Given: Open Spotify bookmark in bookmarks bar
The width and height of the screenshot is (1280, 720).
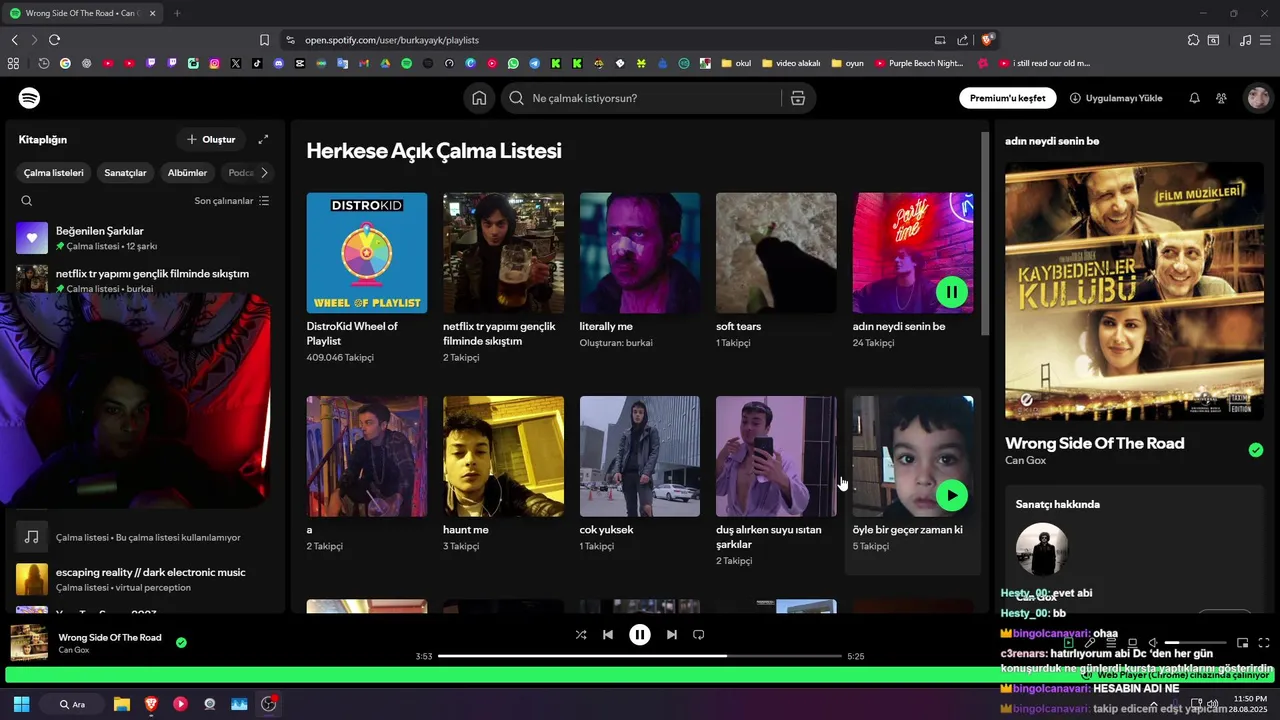Looking at the screenshot, I should (x=406, y=63).
